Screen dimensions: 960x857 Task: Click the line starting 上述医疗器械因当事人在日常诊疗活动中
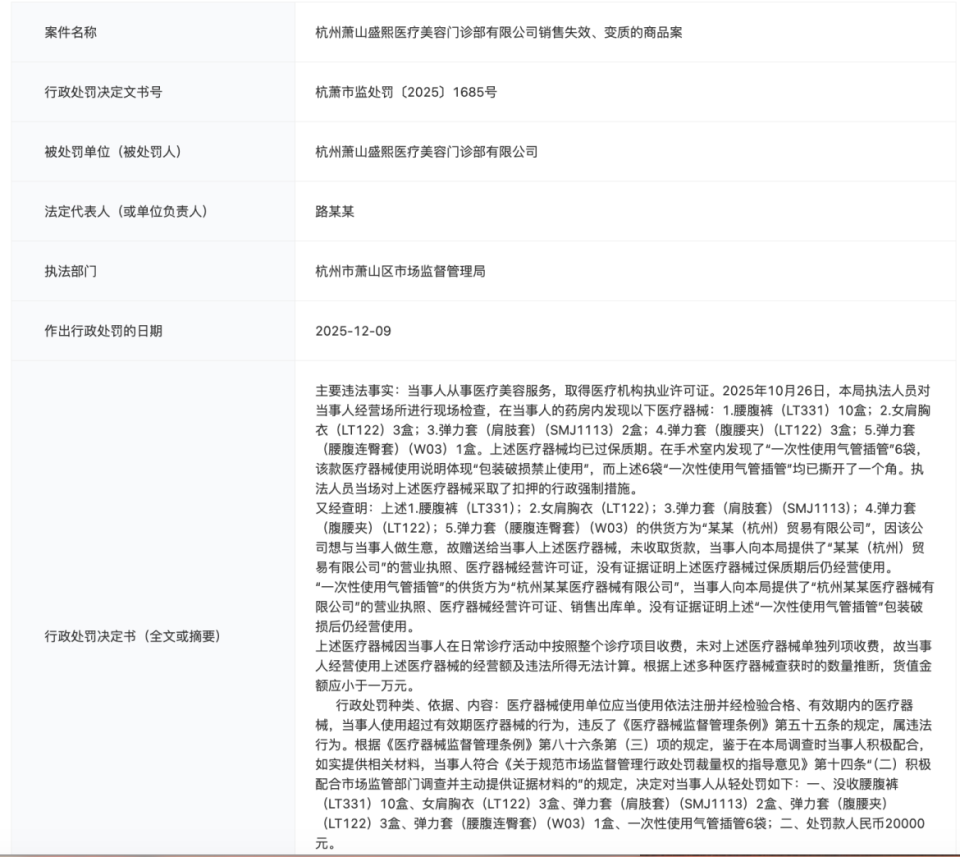[623, 646]
